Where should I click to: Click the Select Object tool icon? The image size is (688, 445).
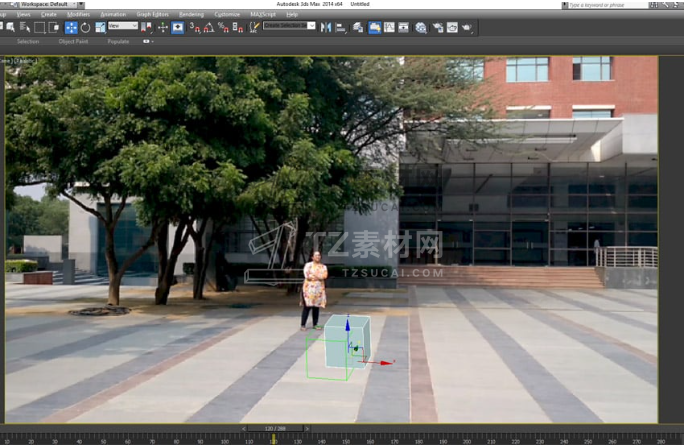tap(11, 28)
